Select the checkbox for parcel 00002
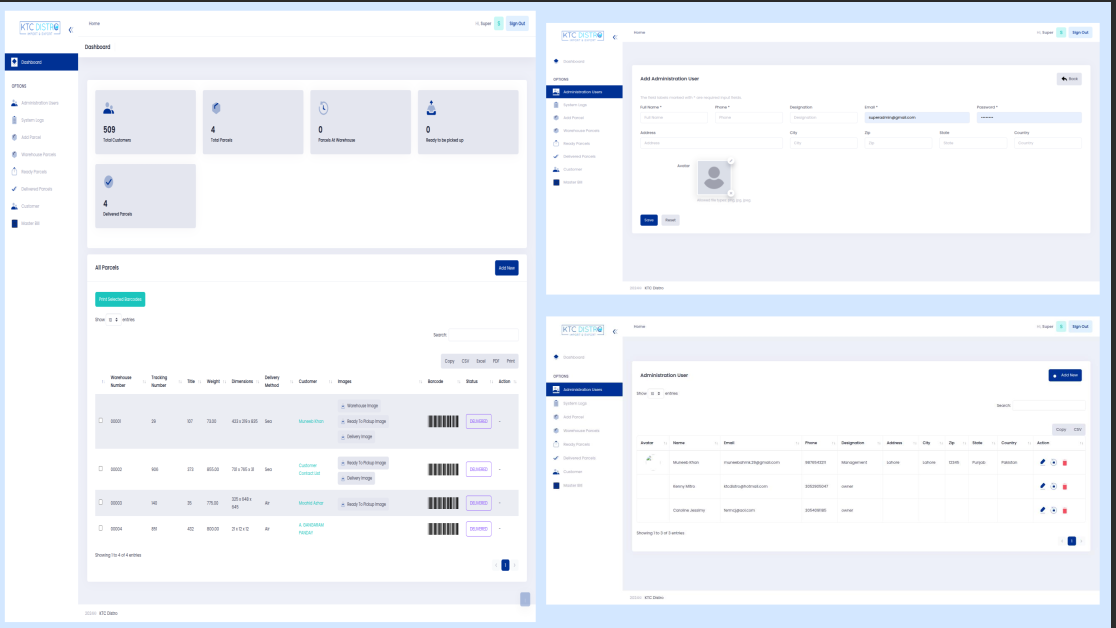Image resolution: width=1116 pixels, height=628 pixels. point(101,468)
